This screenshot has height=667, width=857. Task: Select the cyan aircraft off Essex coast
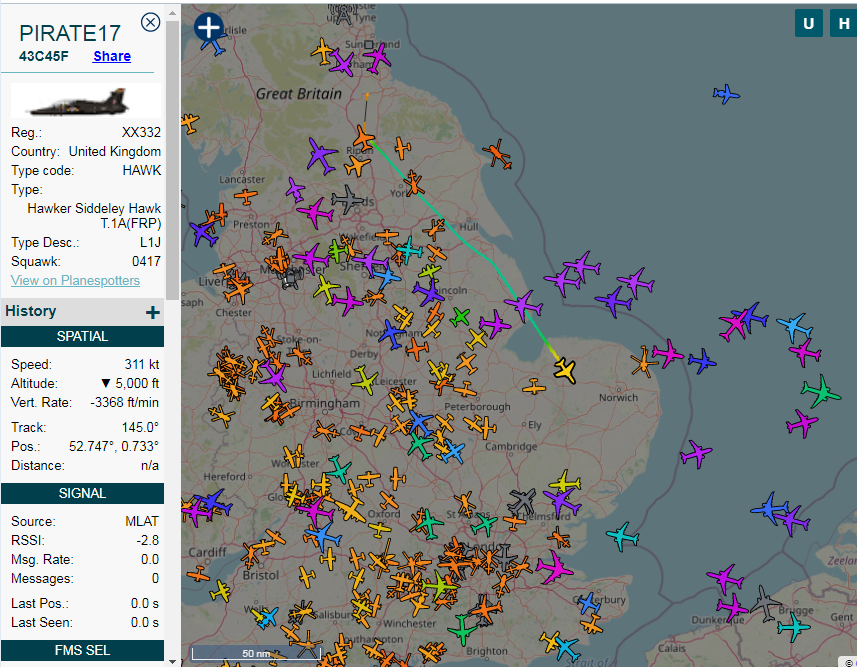coord(623,536)
